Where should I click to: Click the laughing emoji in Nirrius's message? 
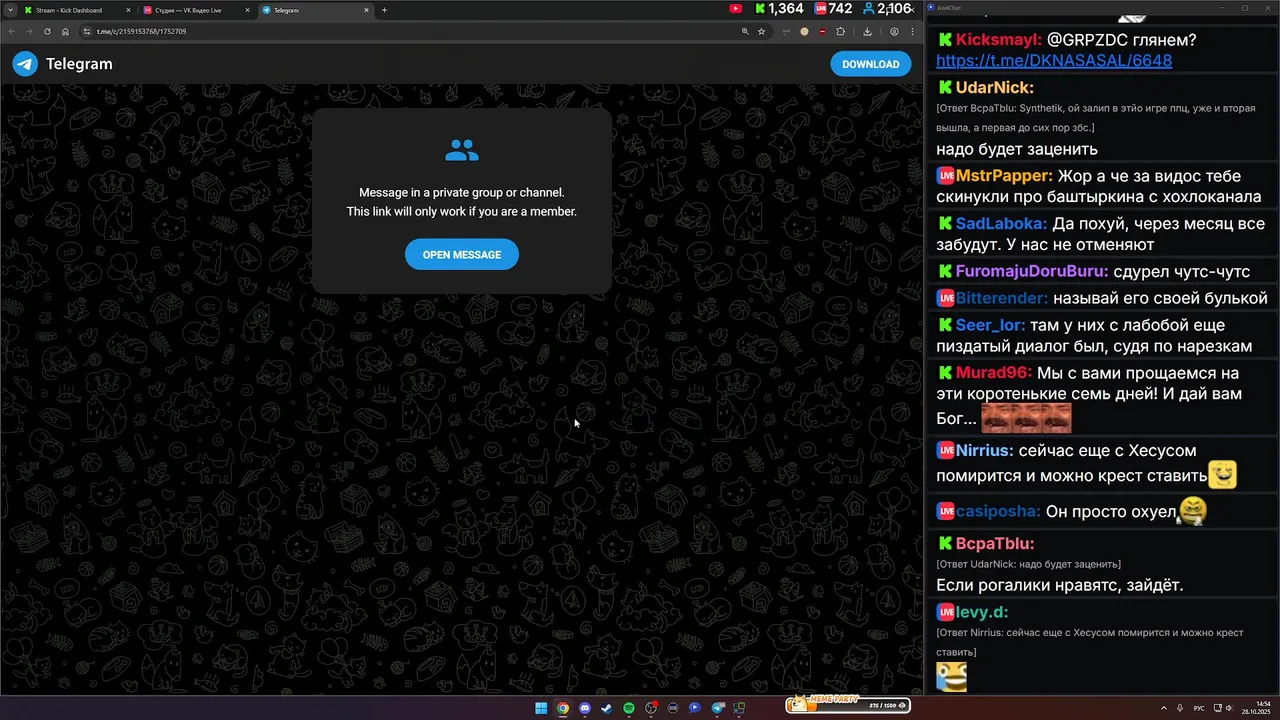[1222, 474]
